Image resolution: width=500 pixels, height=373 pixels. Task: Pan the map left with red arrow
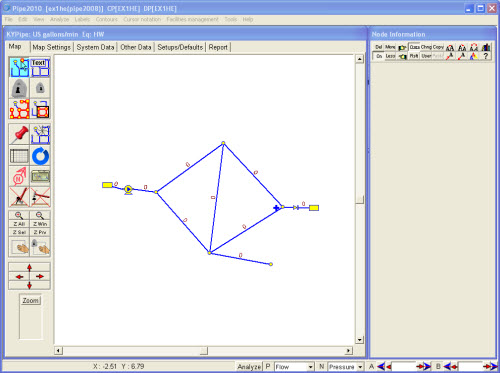pos(19,277)
